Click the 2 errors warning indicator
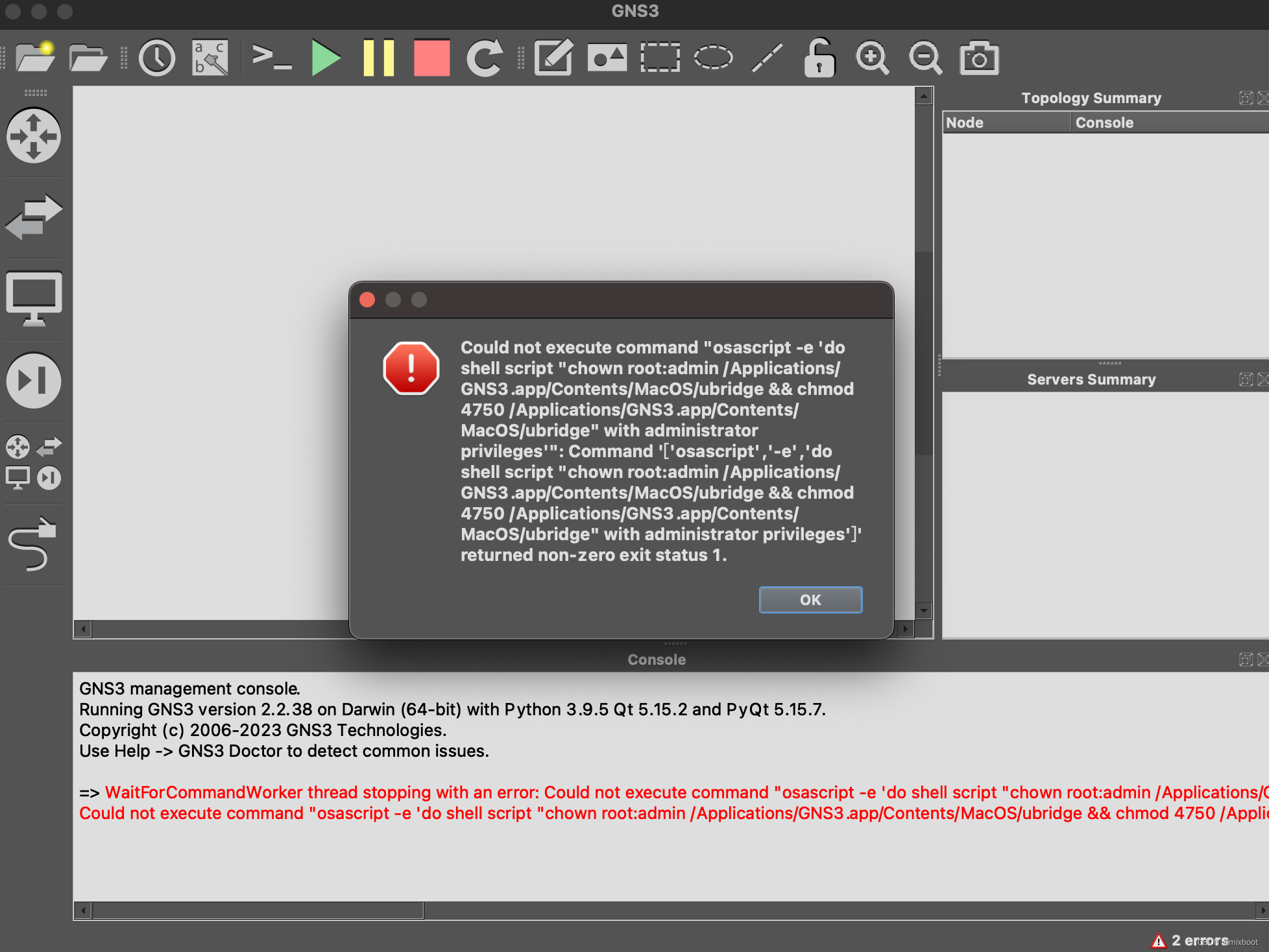1269x952 pixels. (1190, 940)
